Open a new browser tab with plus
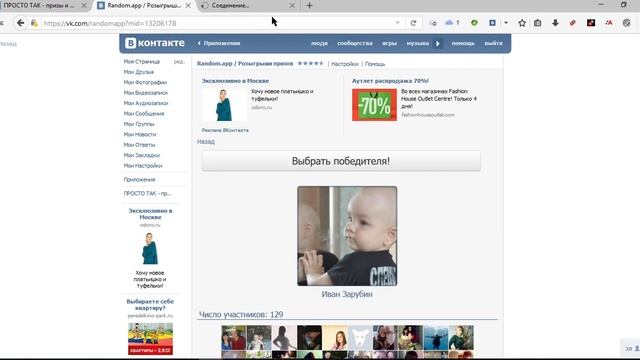640x360 pixels. point(309,5)
